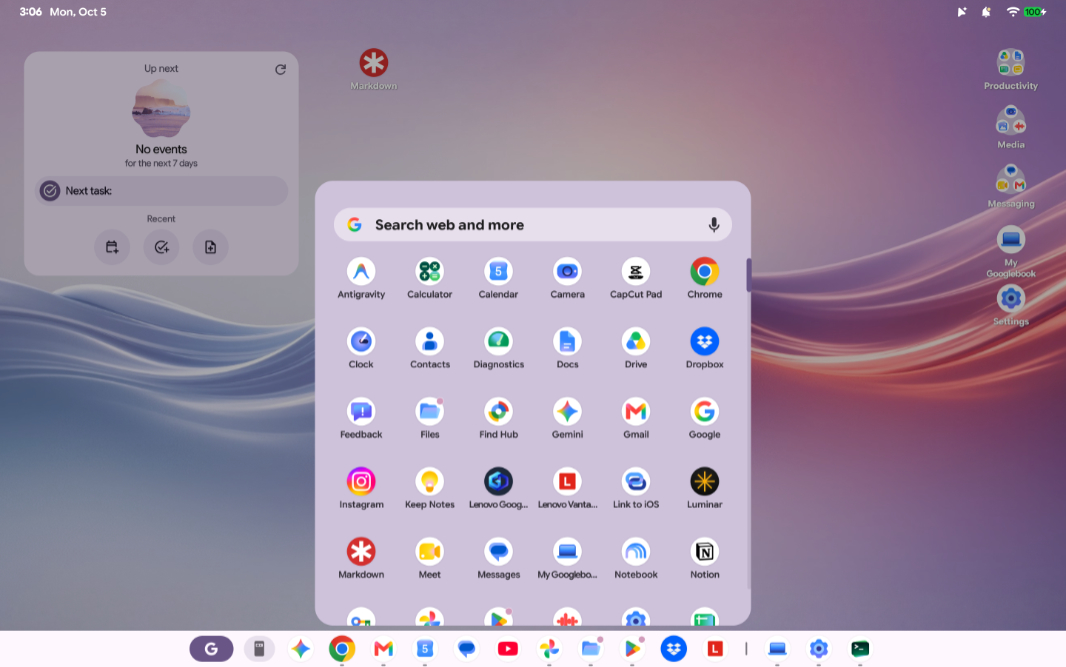Open Calendar in the launcher grid

coord(498,272)
